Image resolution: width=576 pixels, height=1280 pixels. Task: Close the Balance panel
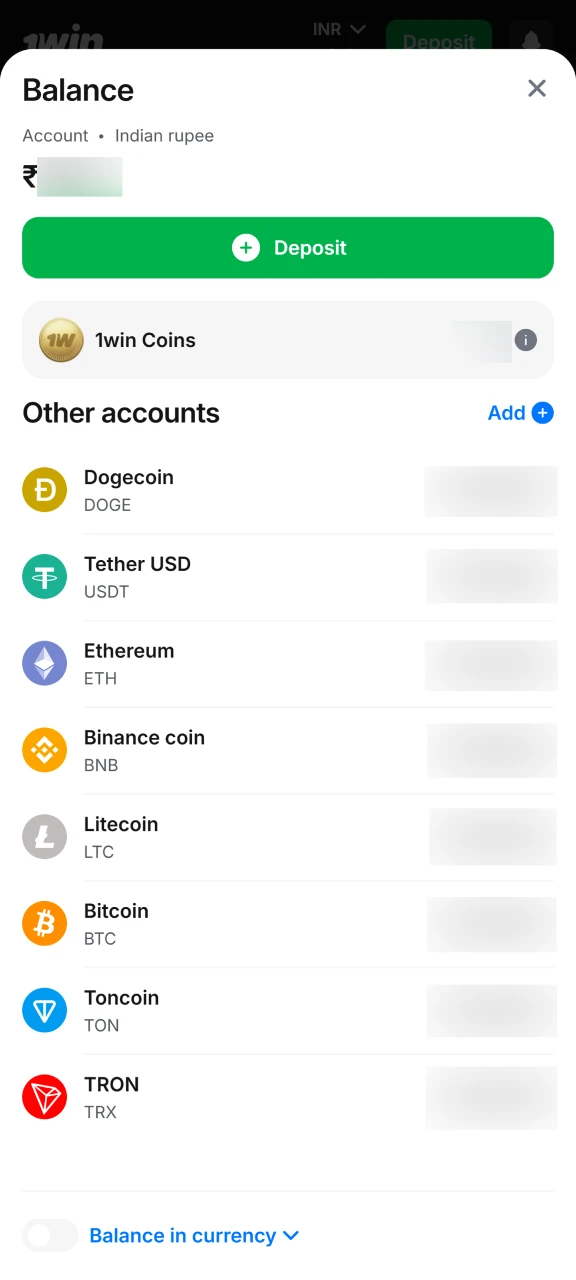(x=537, y=88)
